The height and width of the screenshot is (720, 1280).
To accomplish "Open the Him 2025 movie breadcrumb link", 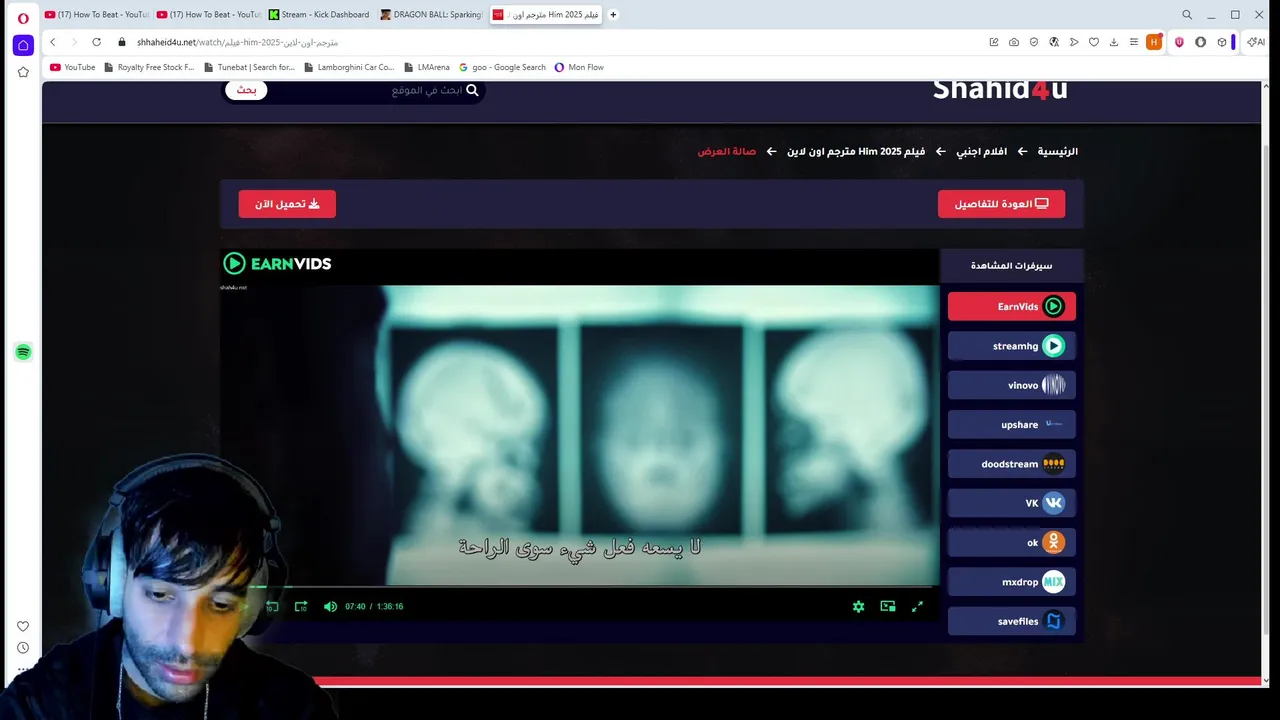I will tap(856, 152).
